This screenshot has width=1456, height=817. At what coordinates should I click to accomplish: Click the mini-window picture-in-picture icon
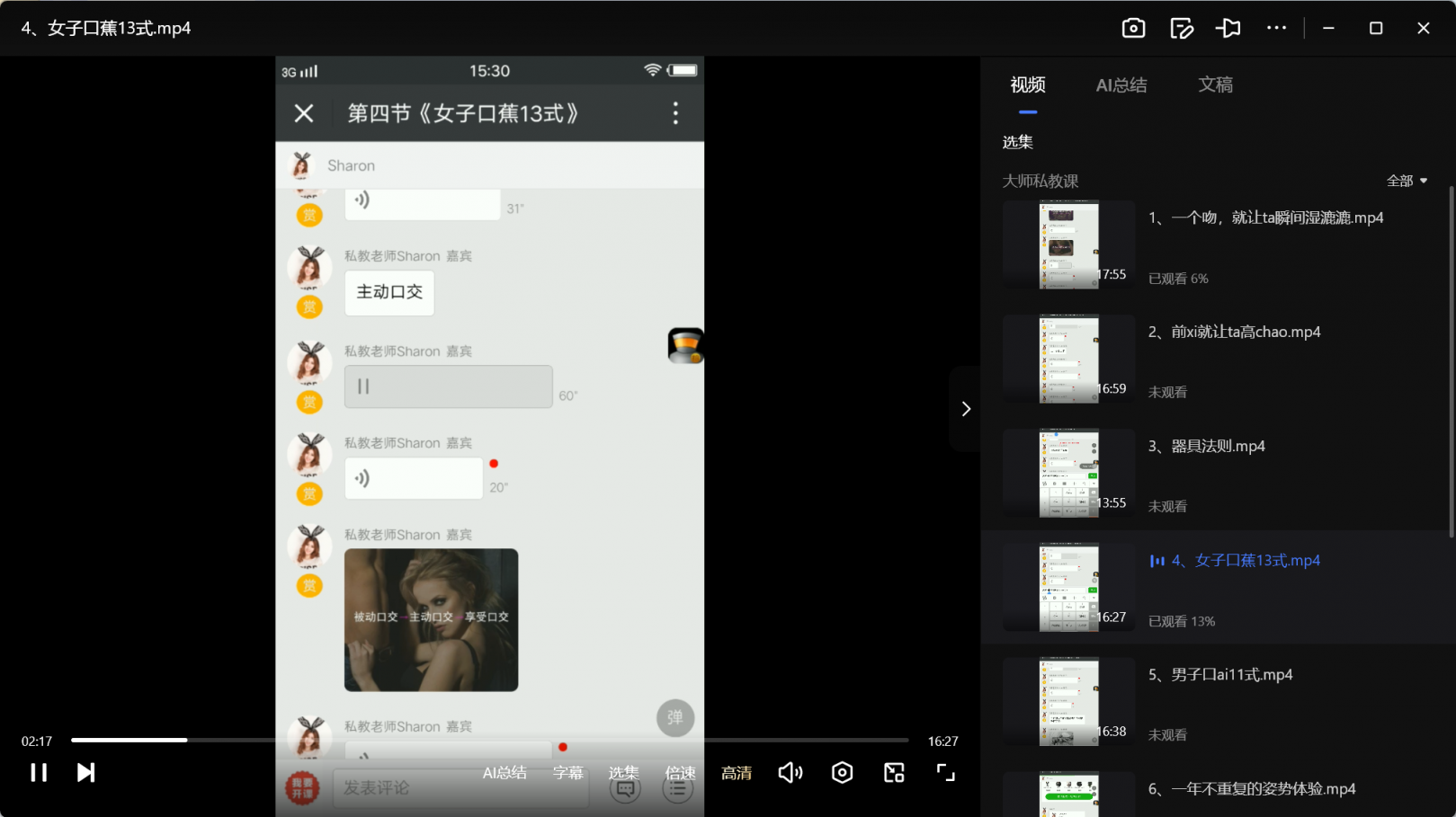(x=894, y=773)
